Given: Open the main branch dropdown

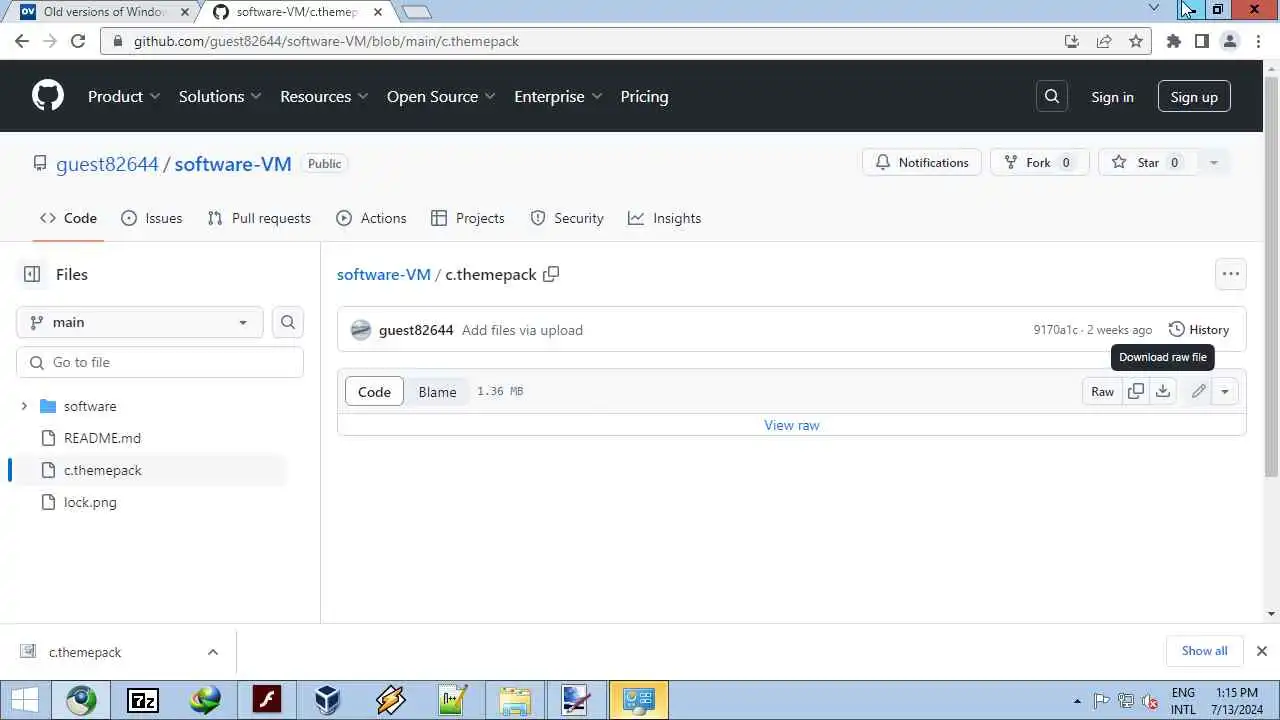Looking at the screenshot, I should pyautogui.click(x=140, y=322).
